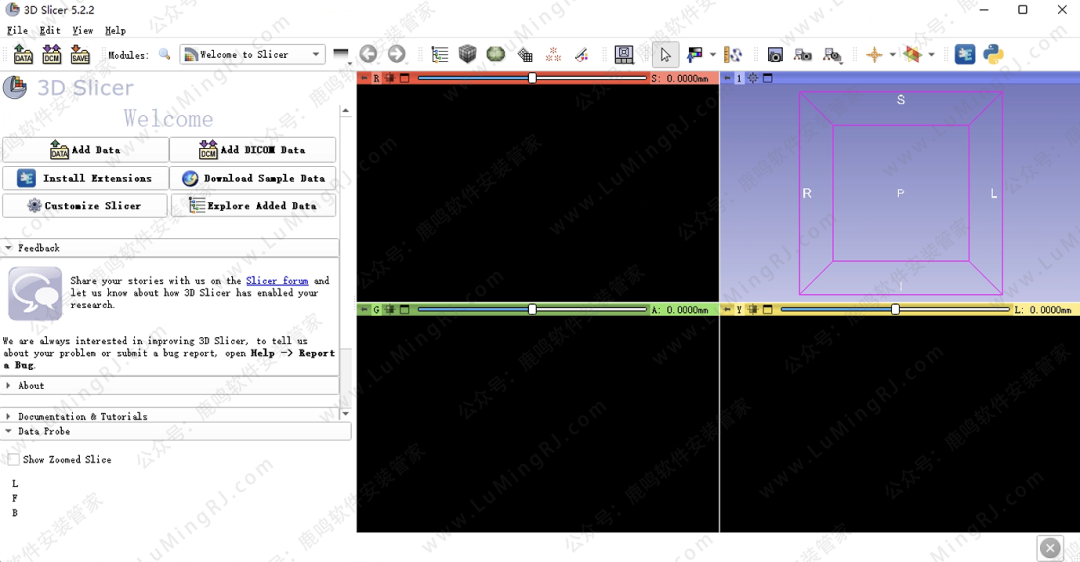Open module search magnifier icon
The image size is (1080, 562).
pos(165,54)
